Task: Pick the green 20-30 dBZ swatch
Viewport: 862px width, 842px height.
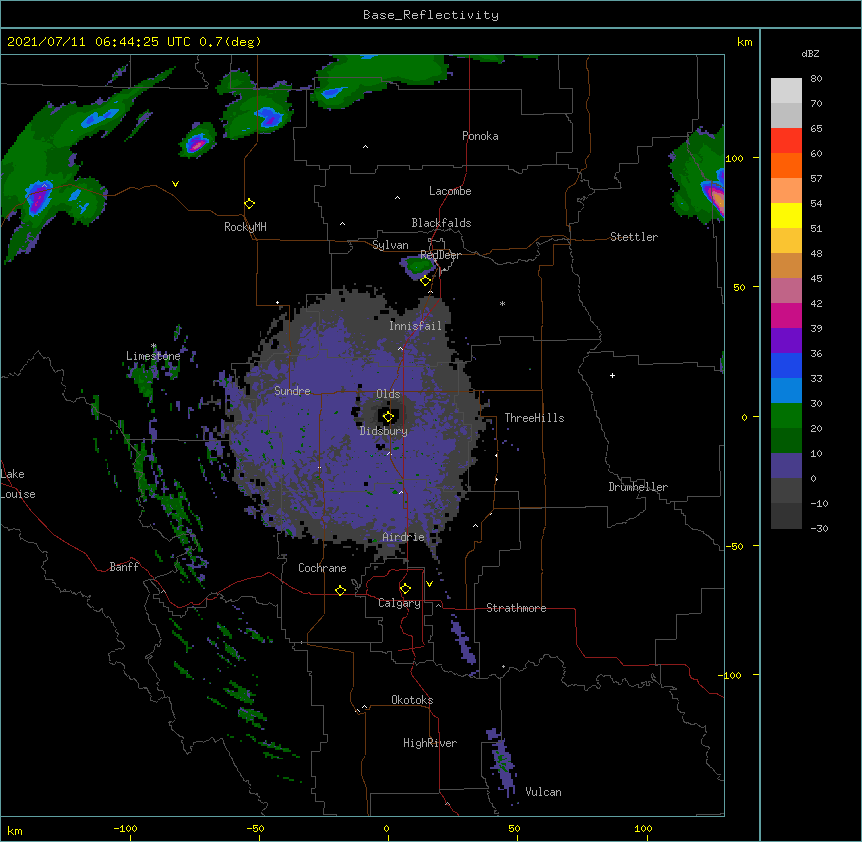Action: point(786,416)
